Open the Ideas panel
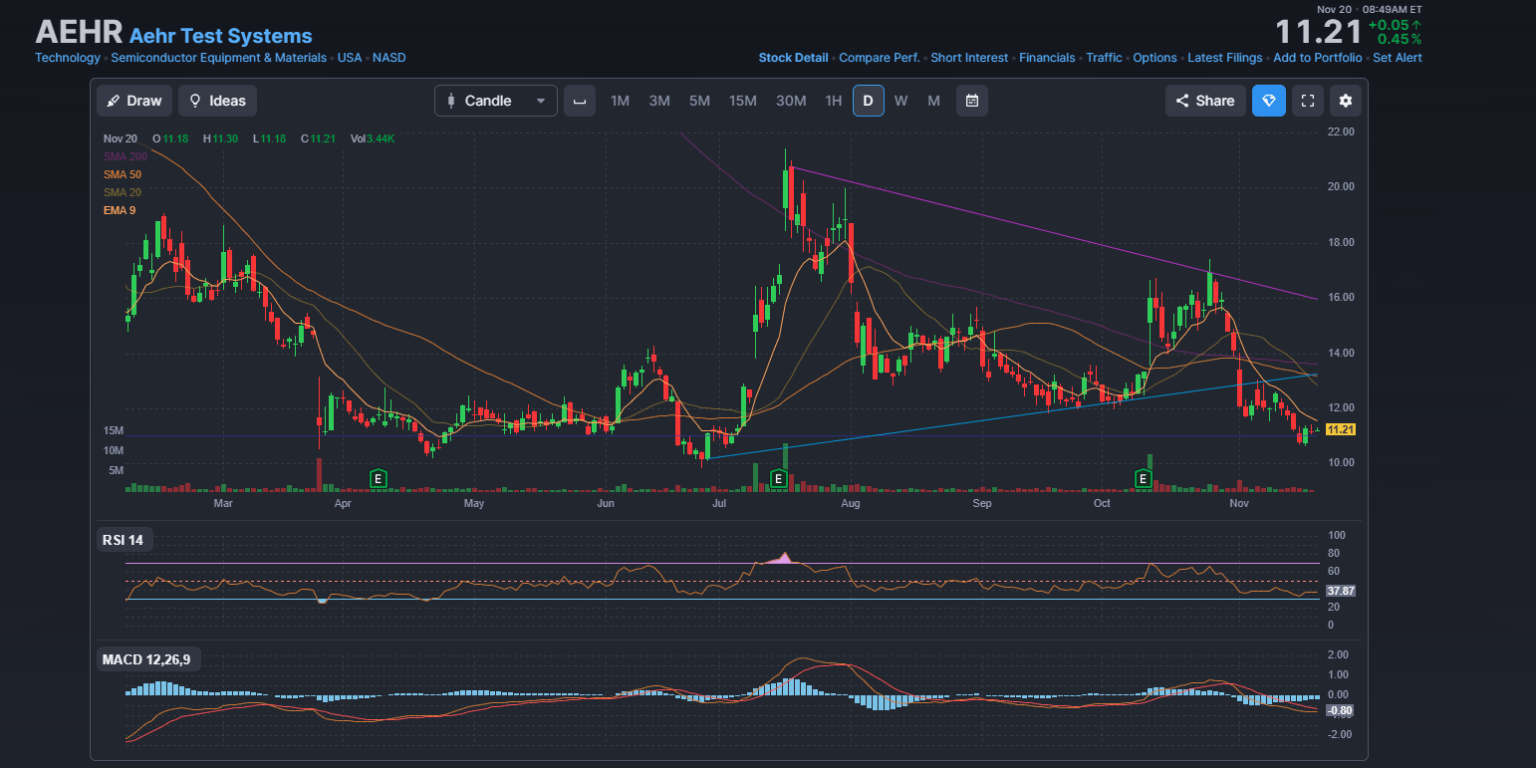This screenshot has height=768, width=1536. point(217,100)
